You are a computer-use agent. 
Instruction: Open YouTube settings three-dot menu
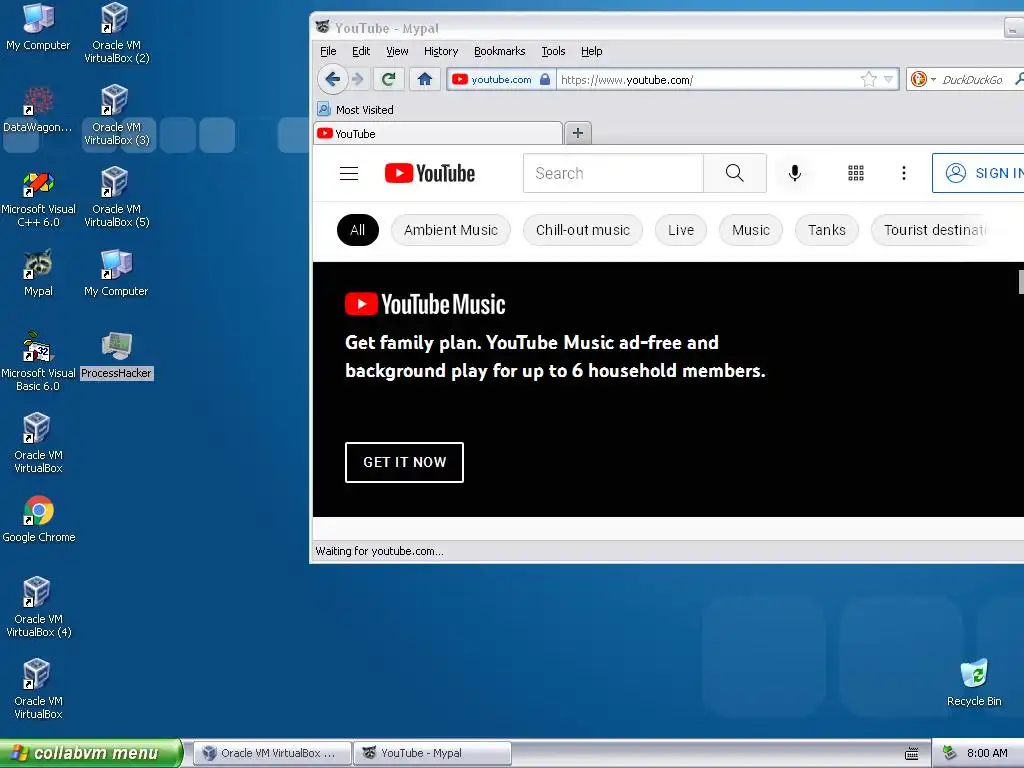(x=904, y=173)
